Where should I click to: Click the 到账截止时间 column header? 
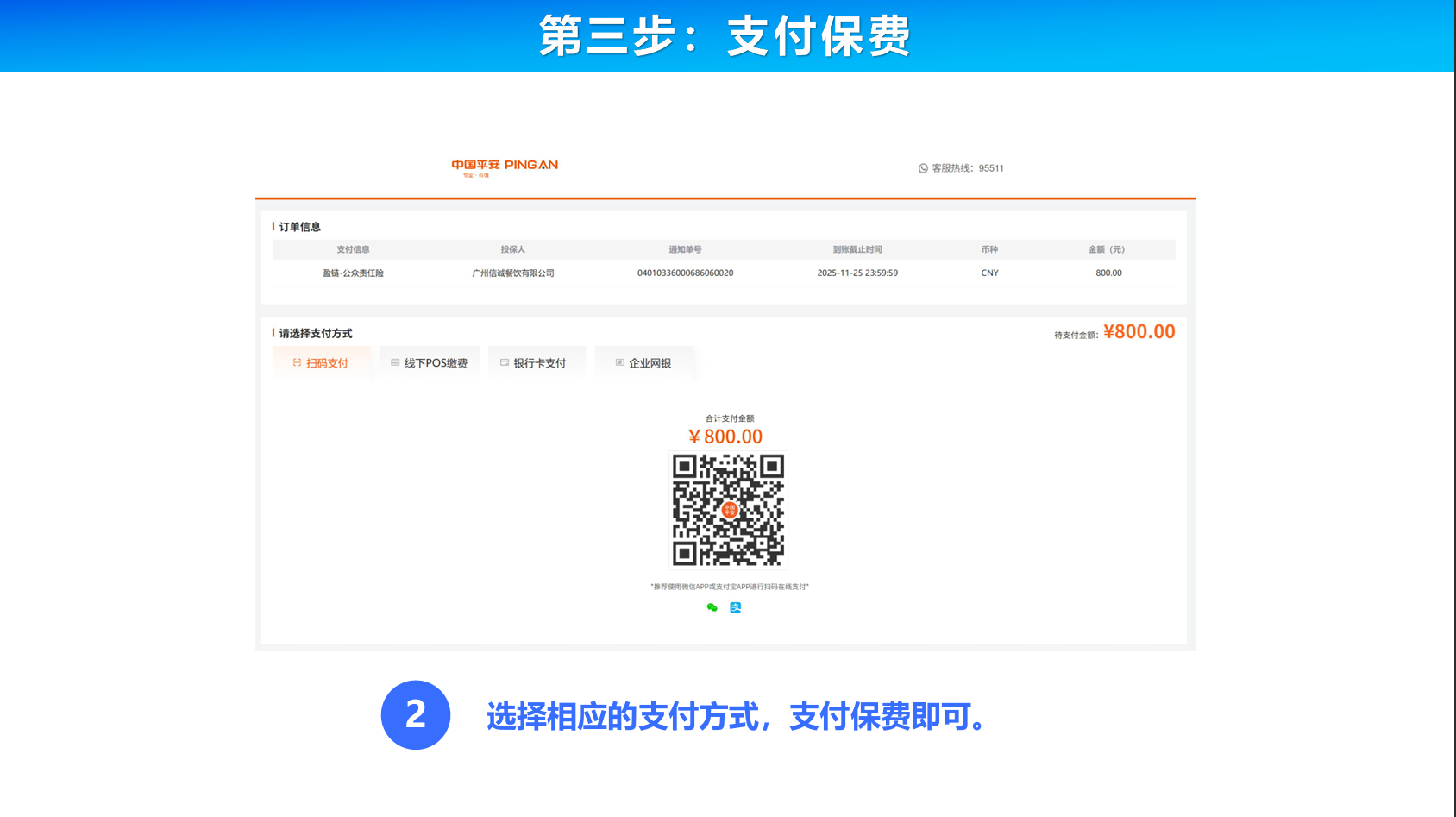[857, 249]
